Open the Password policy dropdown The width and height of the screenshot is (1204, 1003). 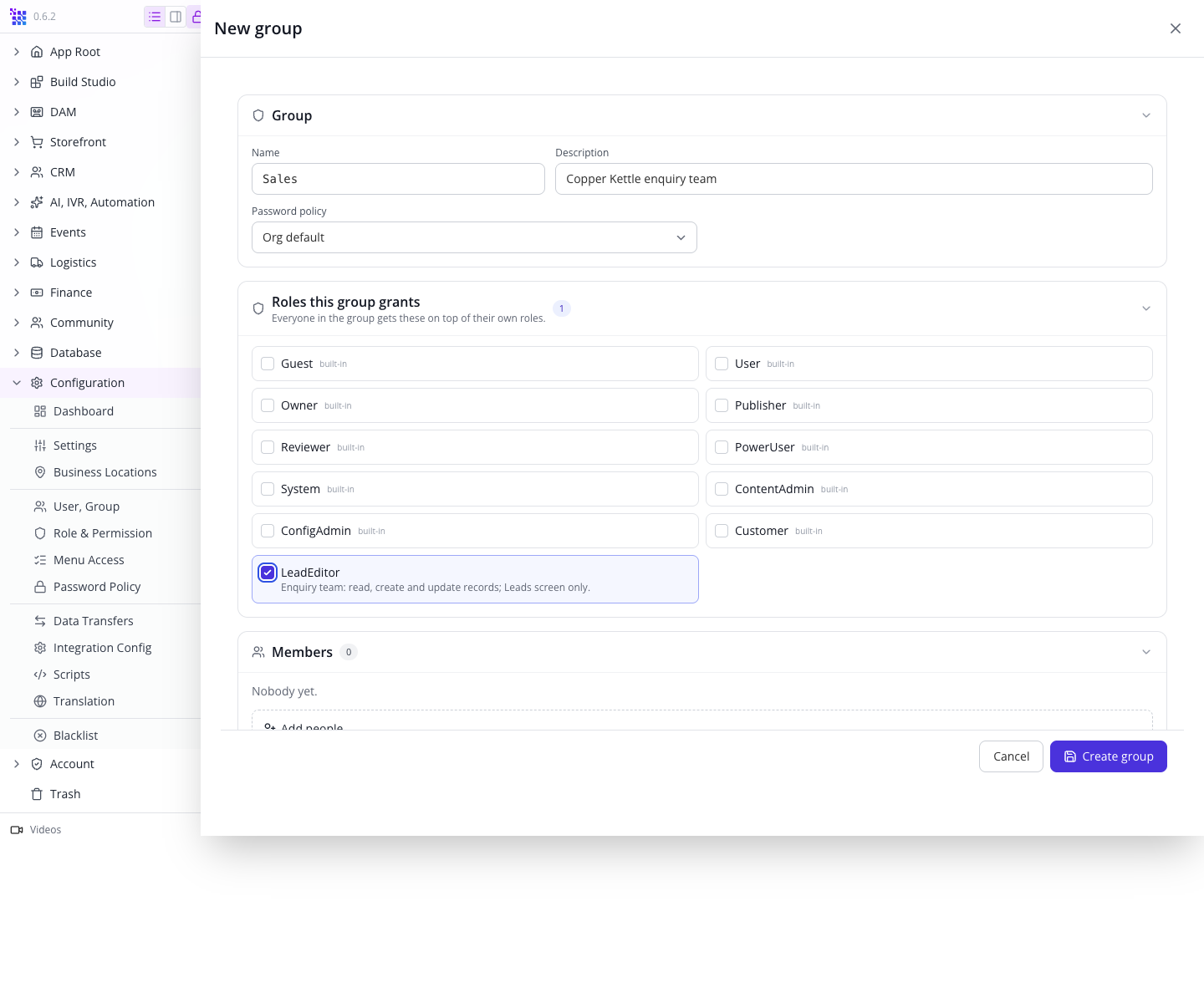click(474, 237)
